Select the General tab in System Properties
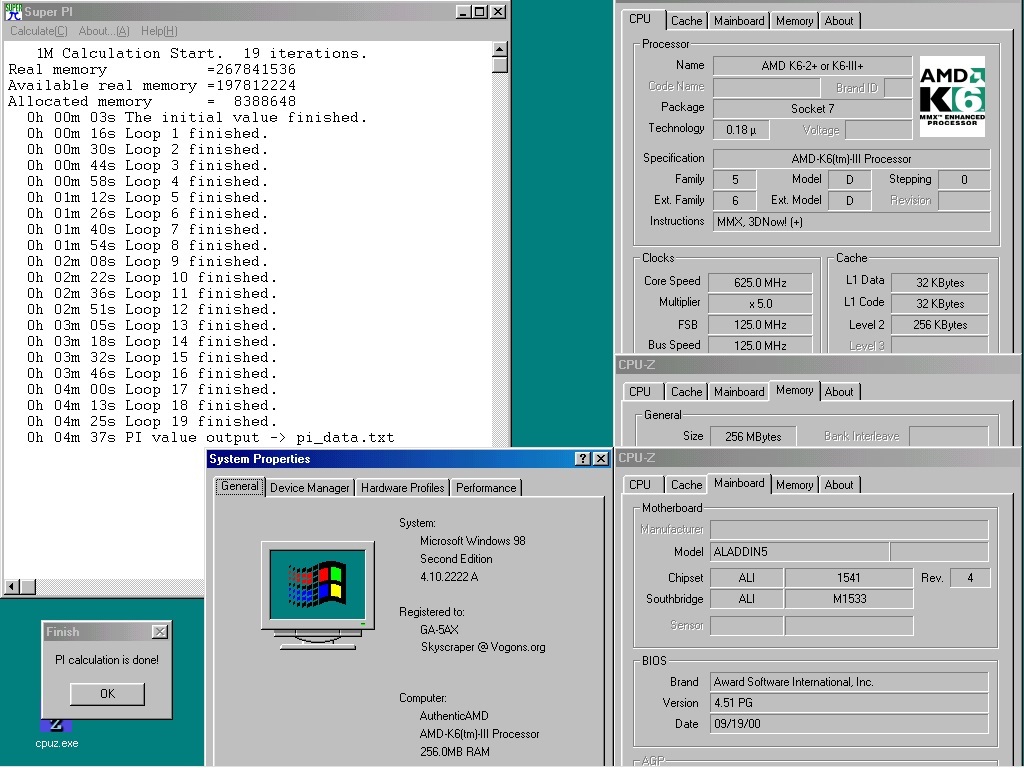Image resolution: width=1024 pixels, height=768 pixels. click(x=240, y=487)
